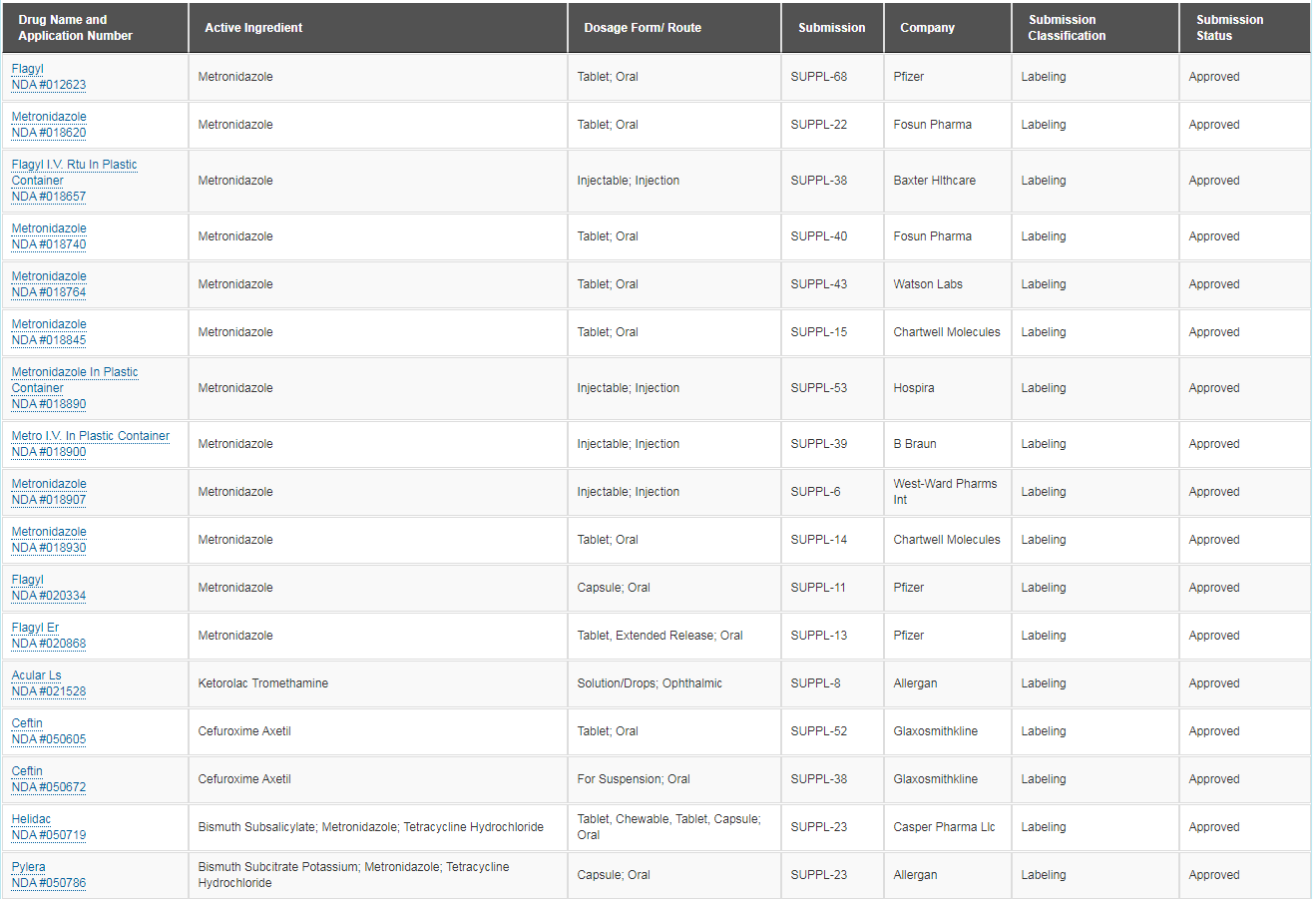Open the NDA #018740 application link

(49, 244)
